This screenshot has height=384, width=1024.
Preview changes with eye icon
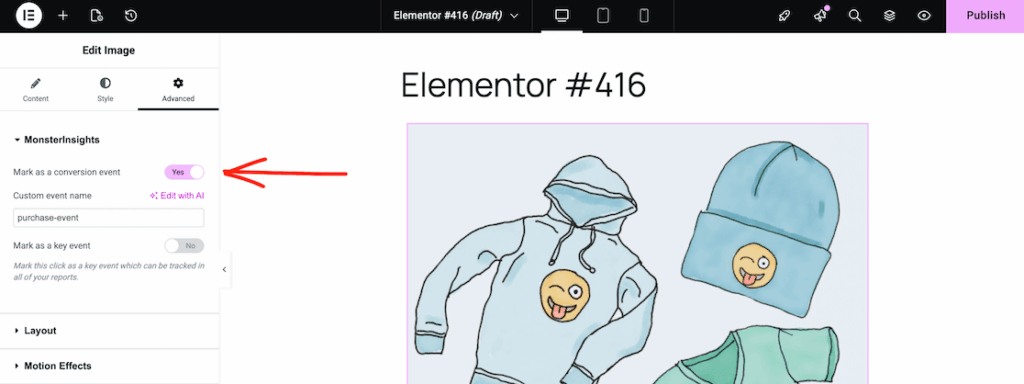click(x=924, y=16)
